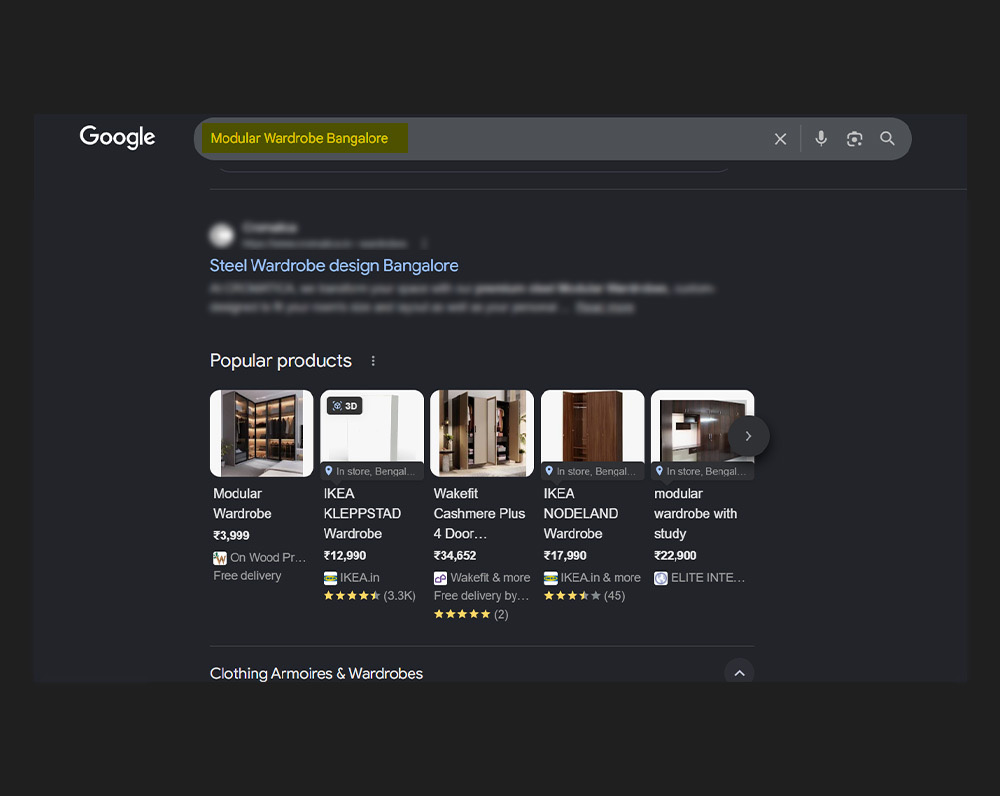Open the Steel Wardrobe design Bangalore link
1000x796 pixels.
(334, 265)
